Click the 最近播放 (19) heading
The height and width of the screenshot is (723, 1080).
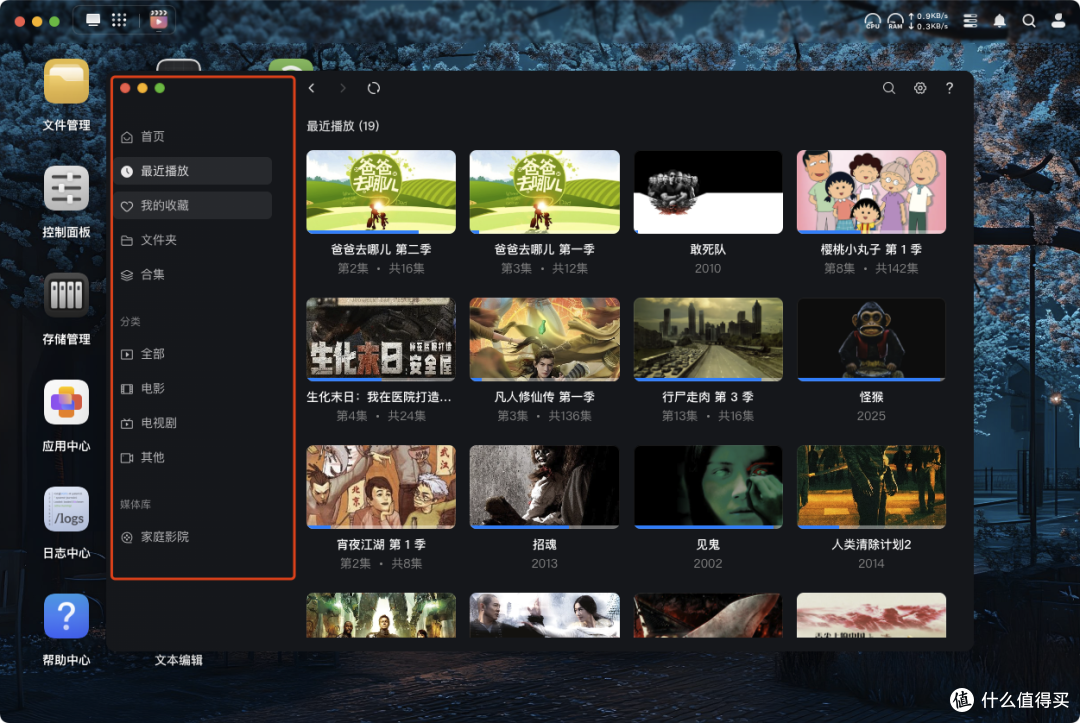click(342, 126)
